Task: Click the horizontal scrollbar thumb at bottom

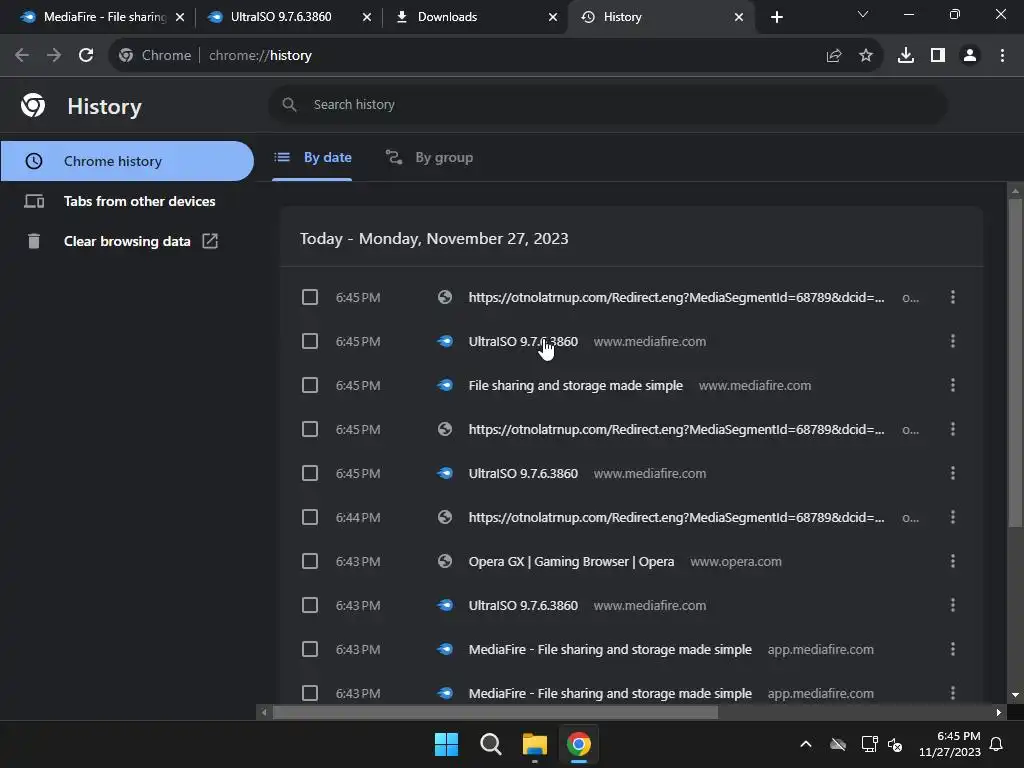Action: click(495, 712)
